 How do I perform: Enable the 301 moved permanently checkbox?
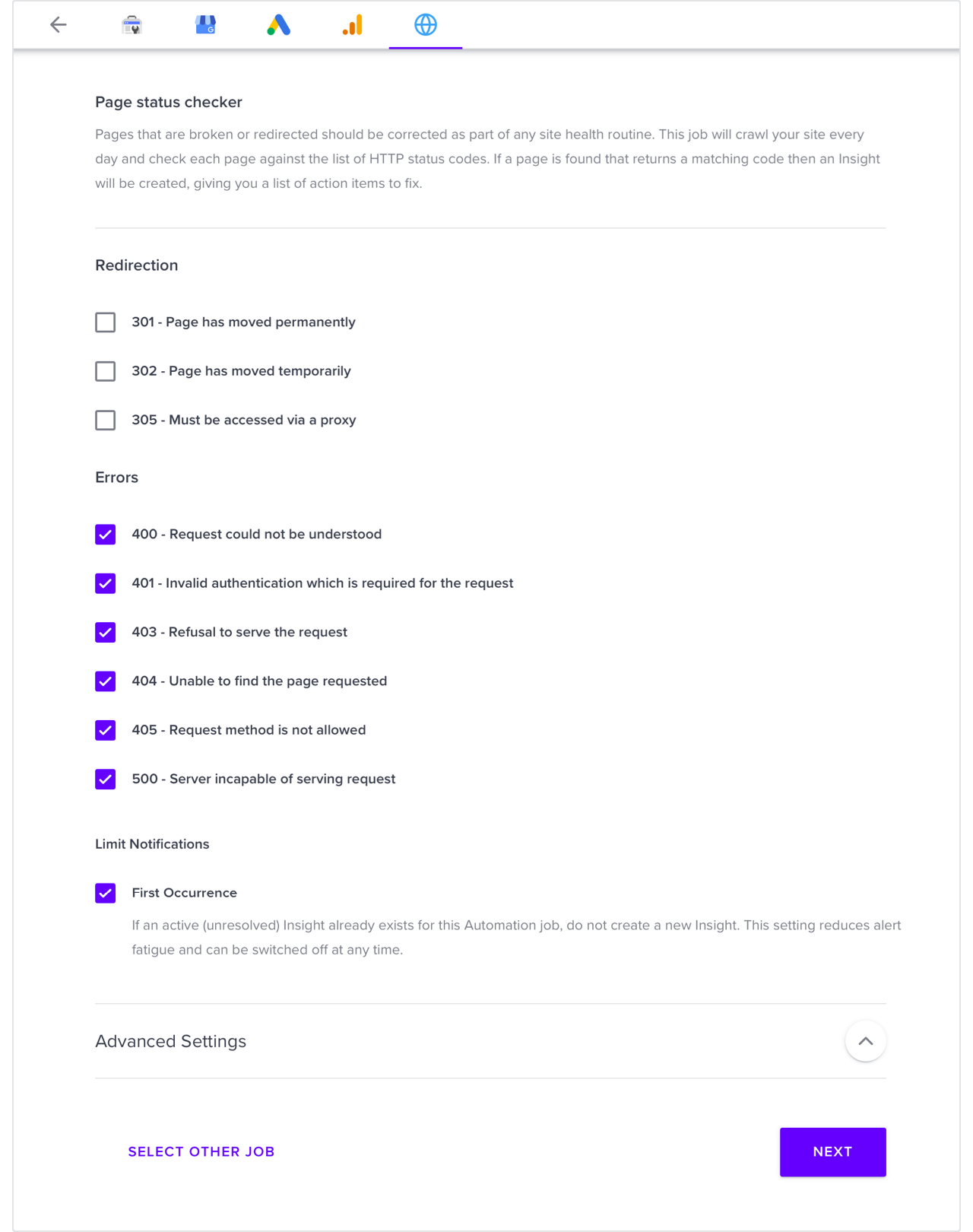106,322
